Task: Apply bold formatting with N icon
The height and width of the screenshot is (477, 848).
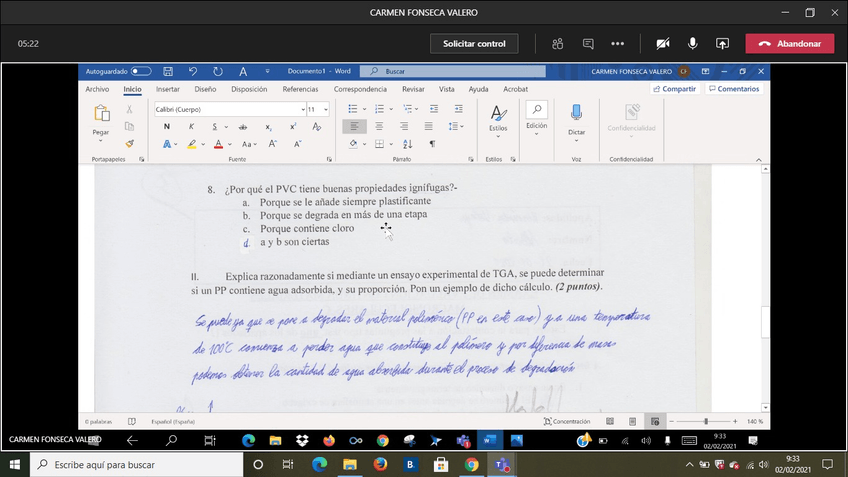Action: pyautogui.click(x=166, y=127)
